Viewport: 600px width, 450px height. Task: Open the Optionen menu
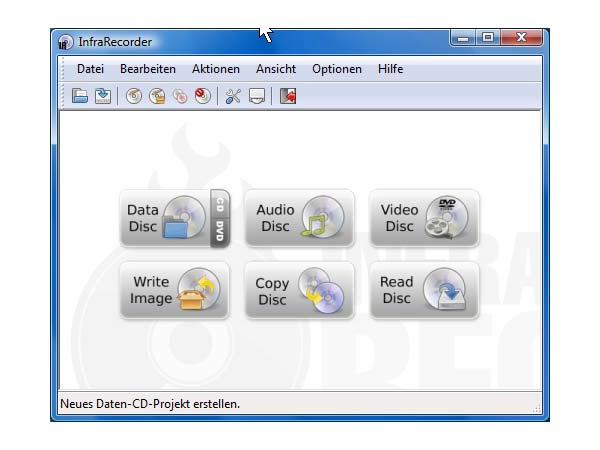point(336,69)
